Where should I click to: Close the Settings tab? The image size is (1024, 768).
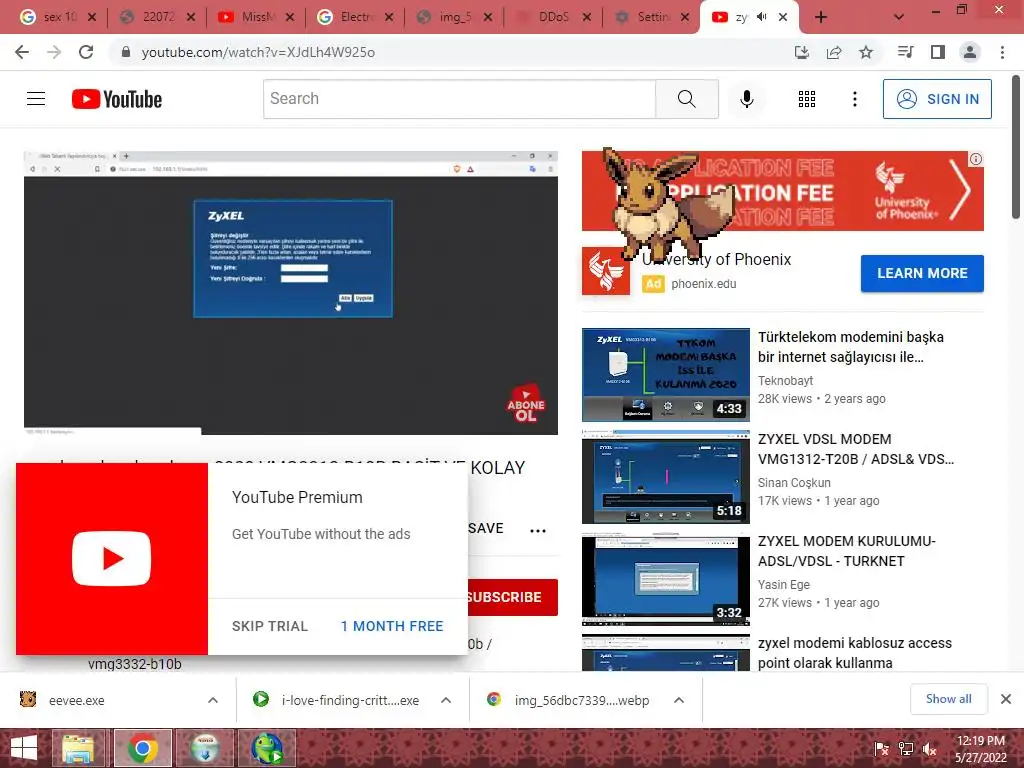[x=685, y=17]
